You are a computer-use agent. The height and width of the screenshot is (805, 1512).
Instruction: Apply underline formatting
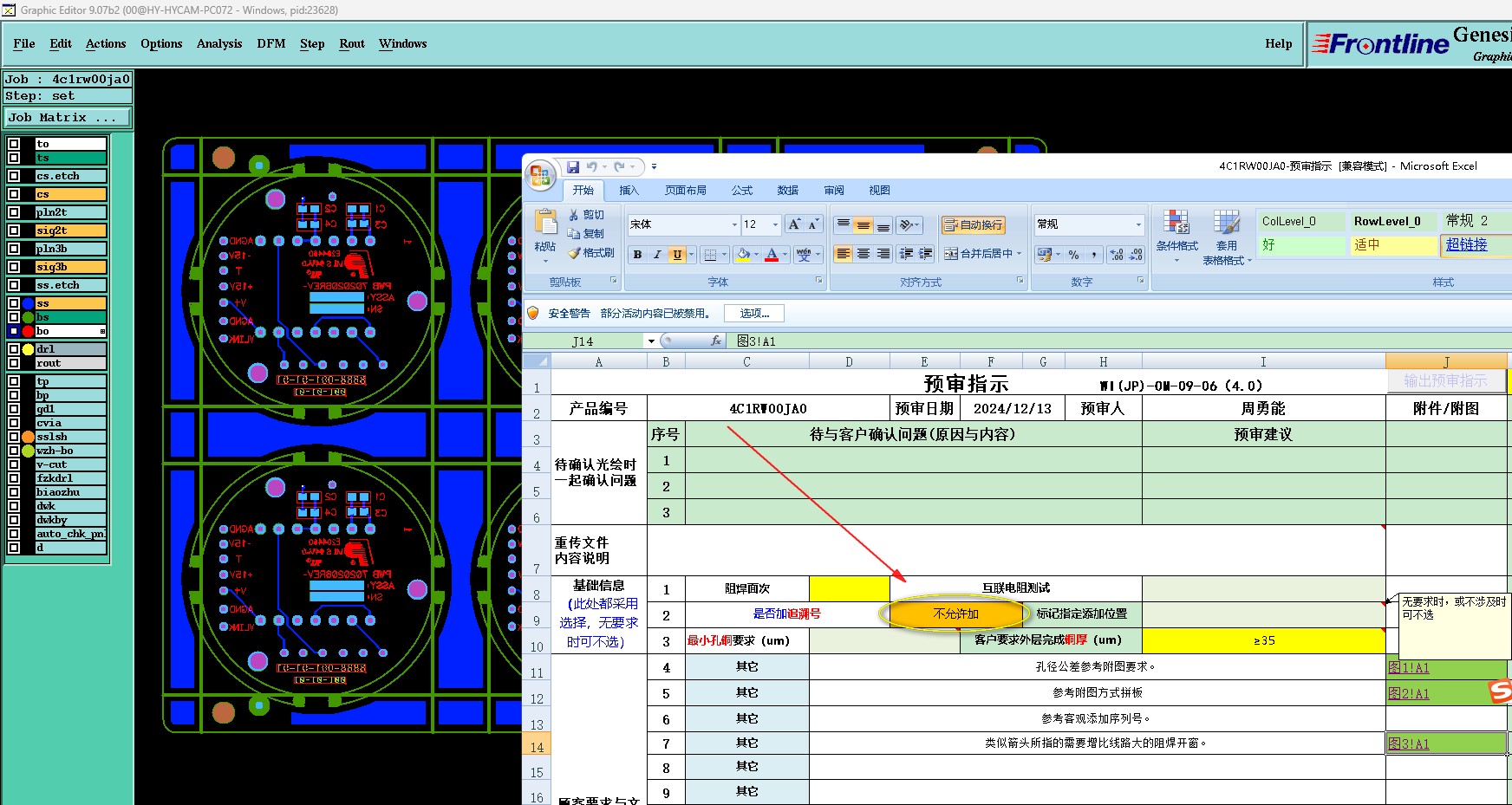pyautogui.click(x=677, y=255)
